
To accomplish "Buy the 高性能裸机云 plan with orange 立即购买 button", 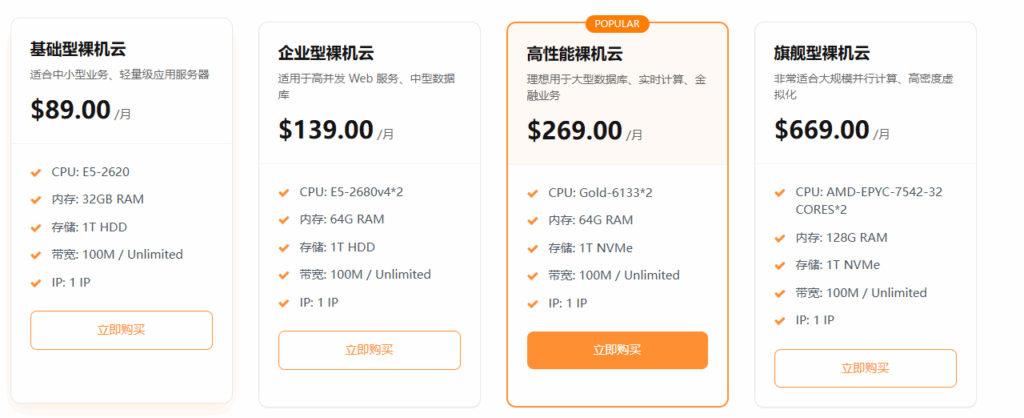I will point(617,350).
